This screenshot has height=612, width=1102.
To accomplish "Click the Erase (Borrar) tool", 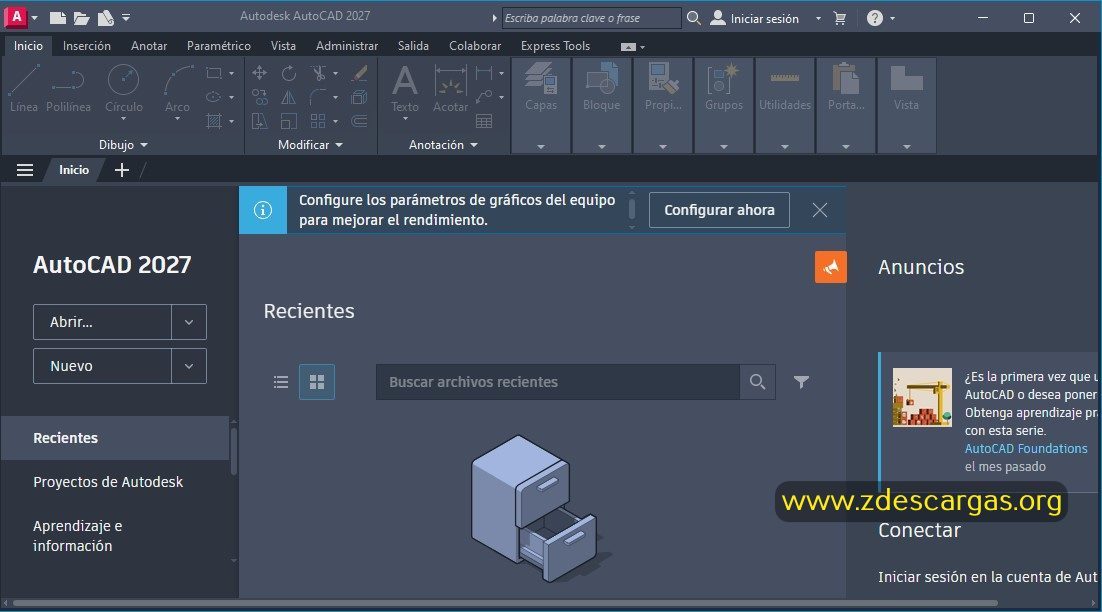I will 359,73.
